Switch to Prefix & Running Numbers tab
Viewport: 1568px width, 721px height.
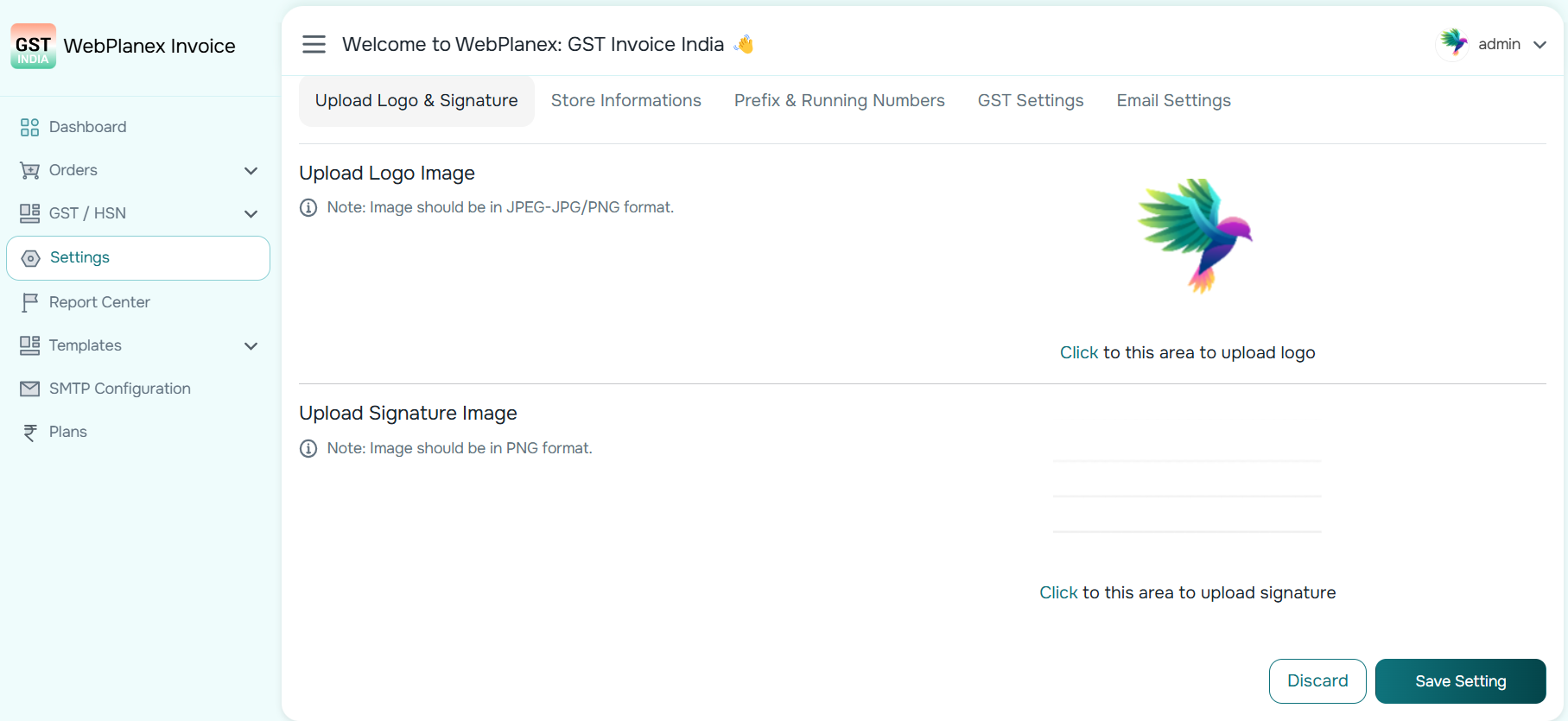click(840, 101)
